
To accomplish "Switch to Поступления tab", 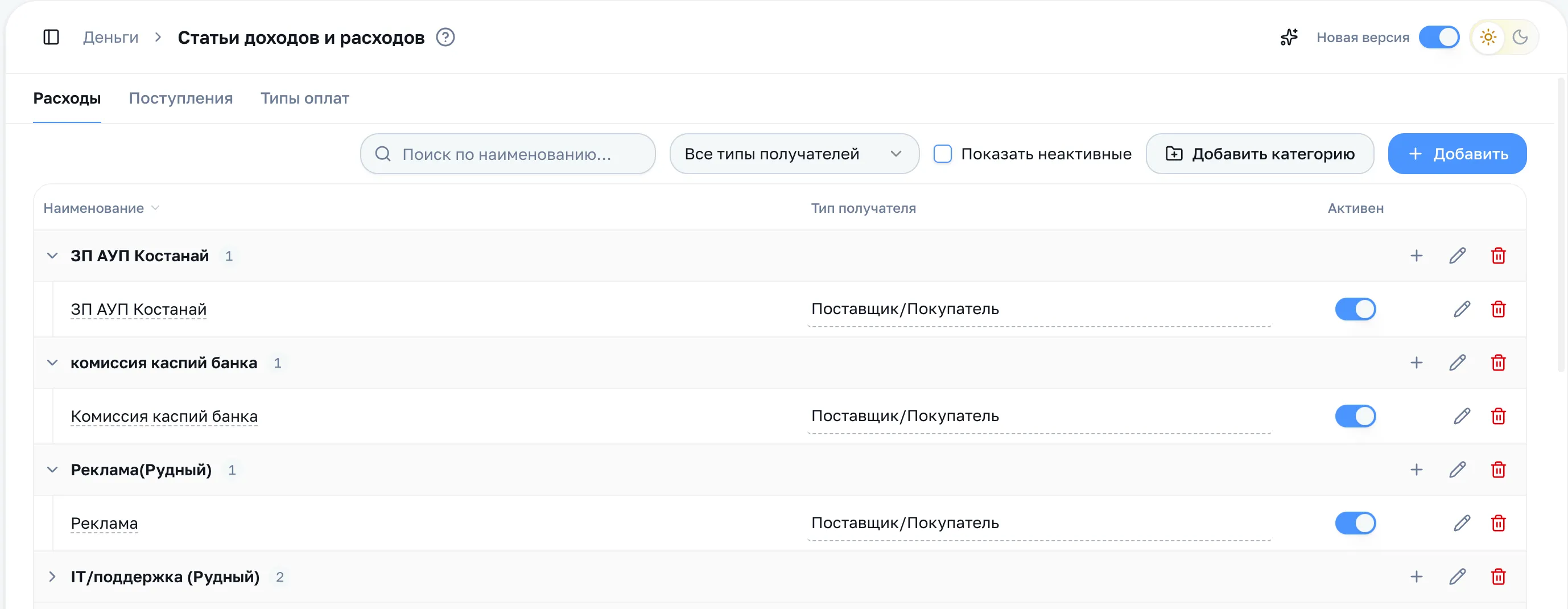I will tap(181, 98).
